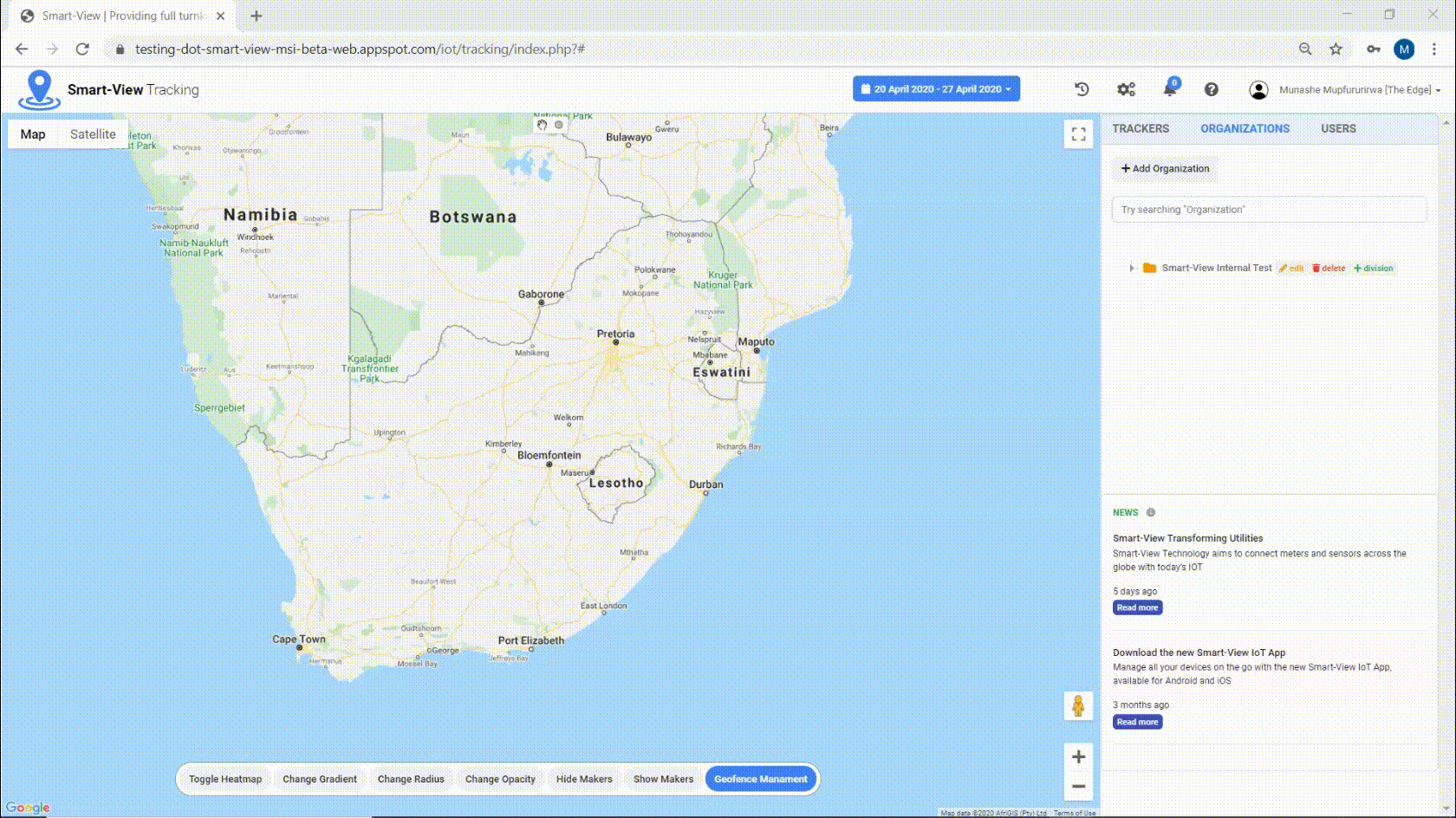Click Change Gradient
Screen dimensions: 1456x818
(x=320, y=779)
